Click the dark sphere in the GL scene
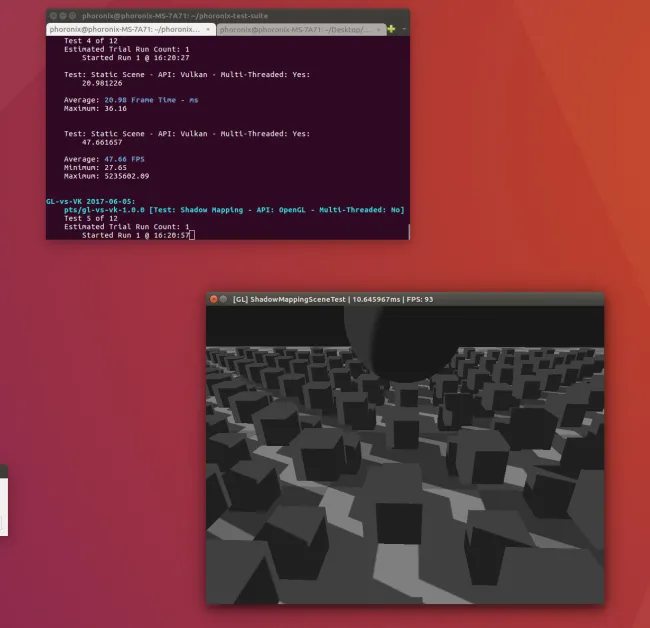Viewport: 650px width, 628px height. click(x=392, y=345)
